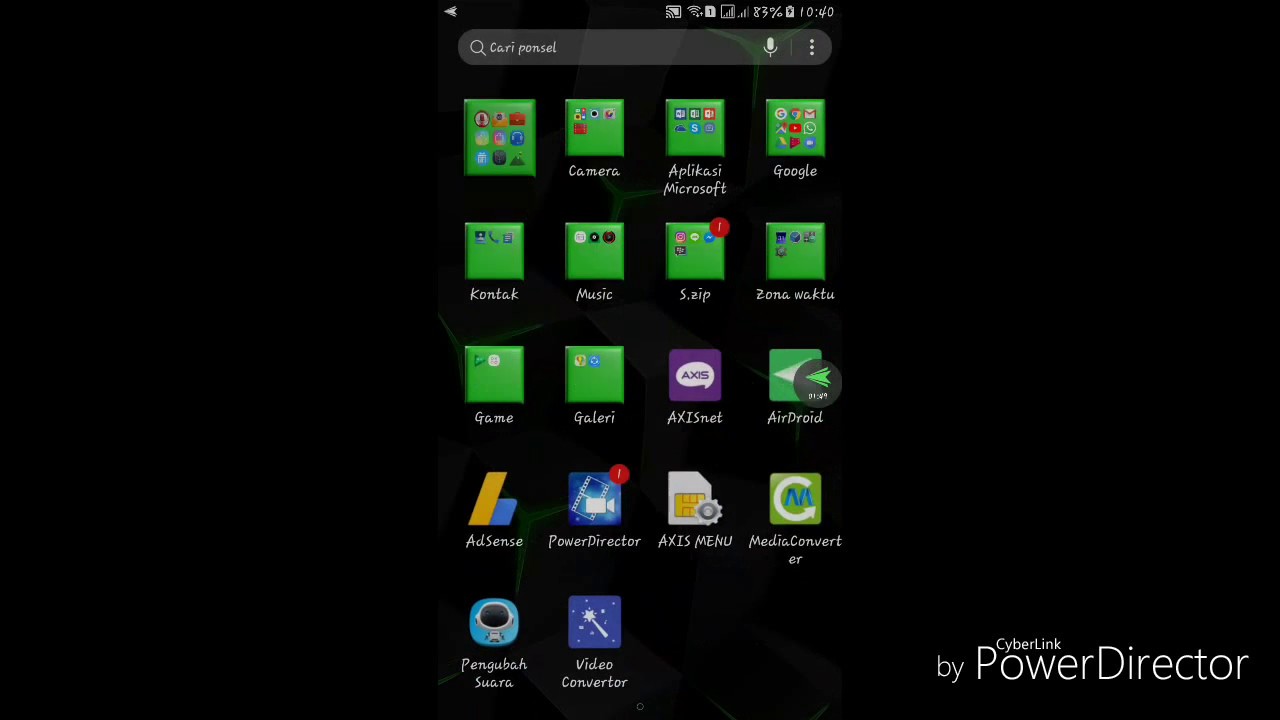The width and height of the screenshot is (1280, 720).
Task: Tap the AirDroid label text
Action: click(795, 418)
